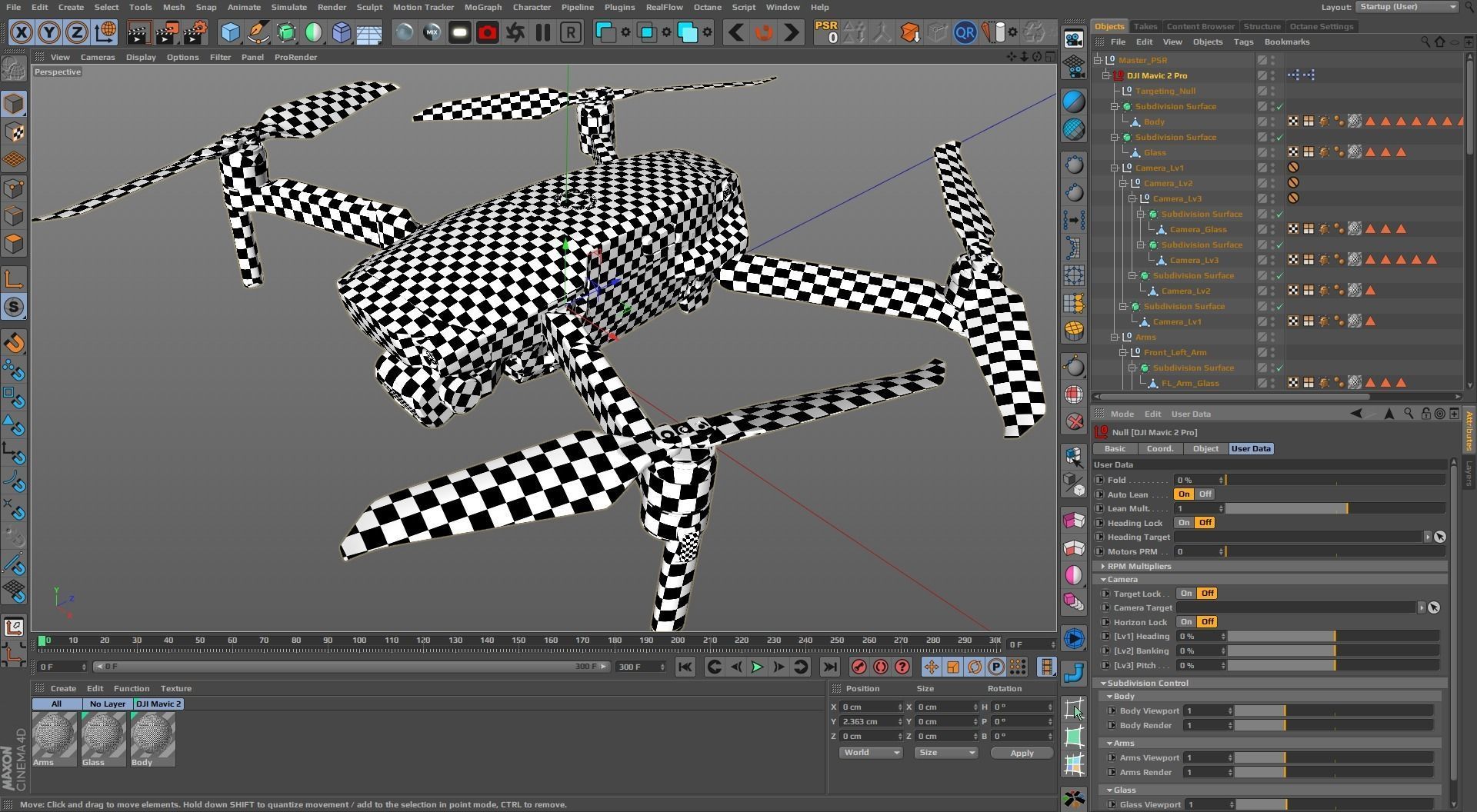Expand the RPM Multipliers group

coord(1103,567)
